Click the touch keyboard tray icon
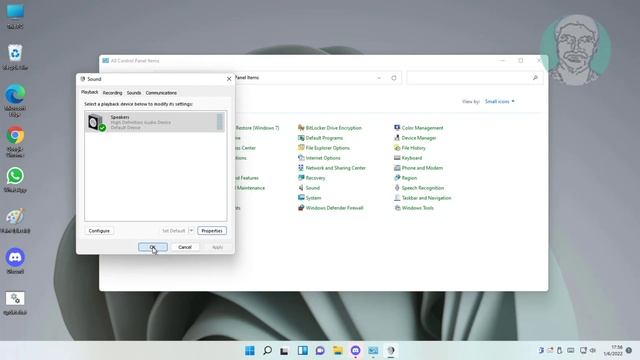This screenshot has height=360, width=640. pyautogui.click(x=571, y=350)
